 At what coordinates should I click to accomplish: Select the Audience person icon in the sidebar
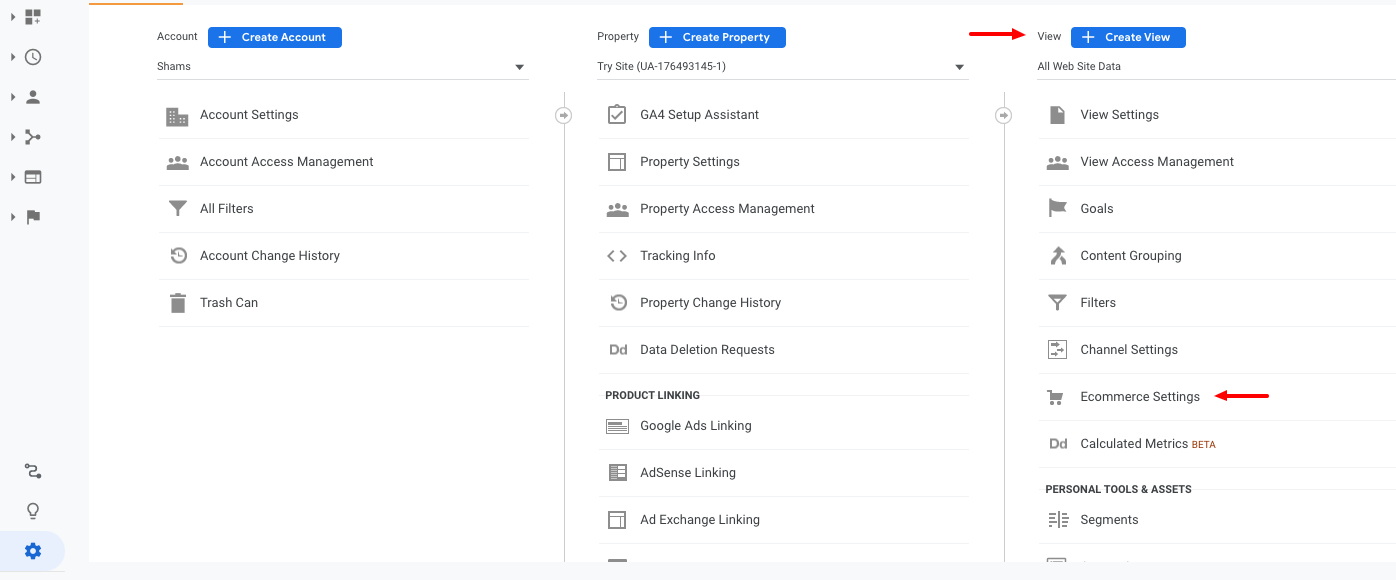(x=32, y=97)
